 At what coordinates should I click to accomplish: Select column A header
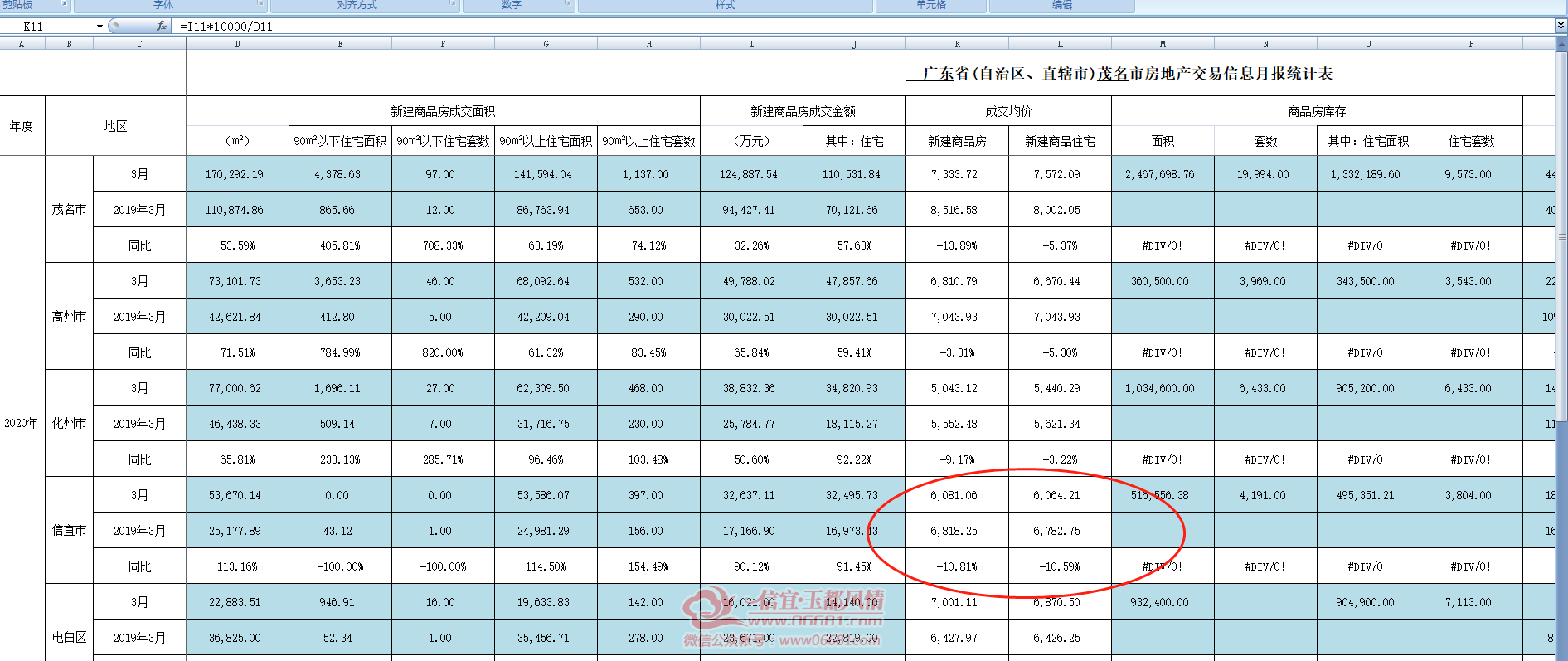pyautogui.click(x=22, y=44)
